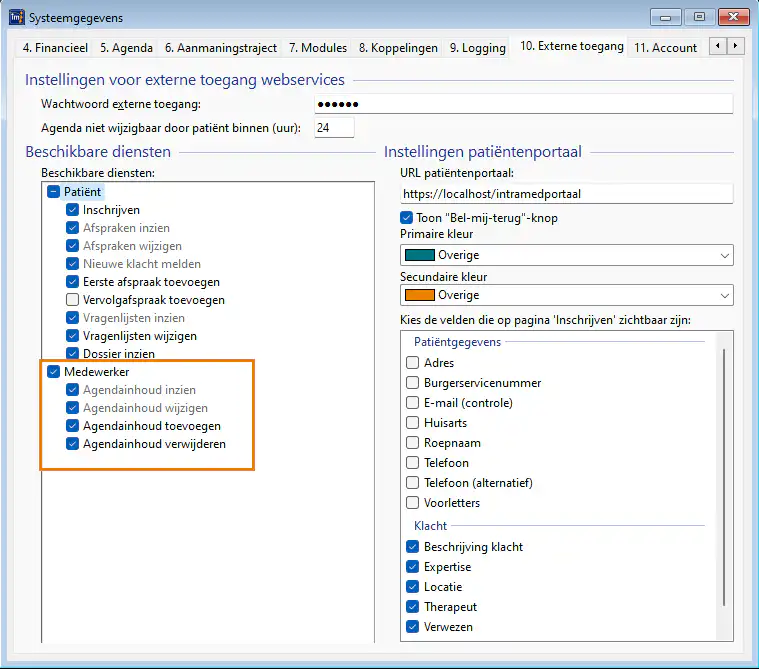Screen dimensions: 759x669
Task: Focus the Wachtwoord externe toegang field
Action: 523,104
